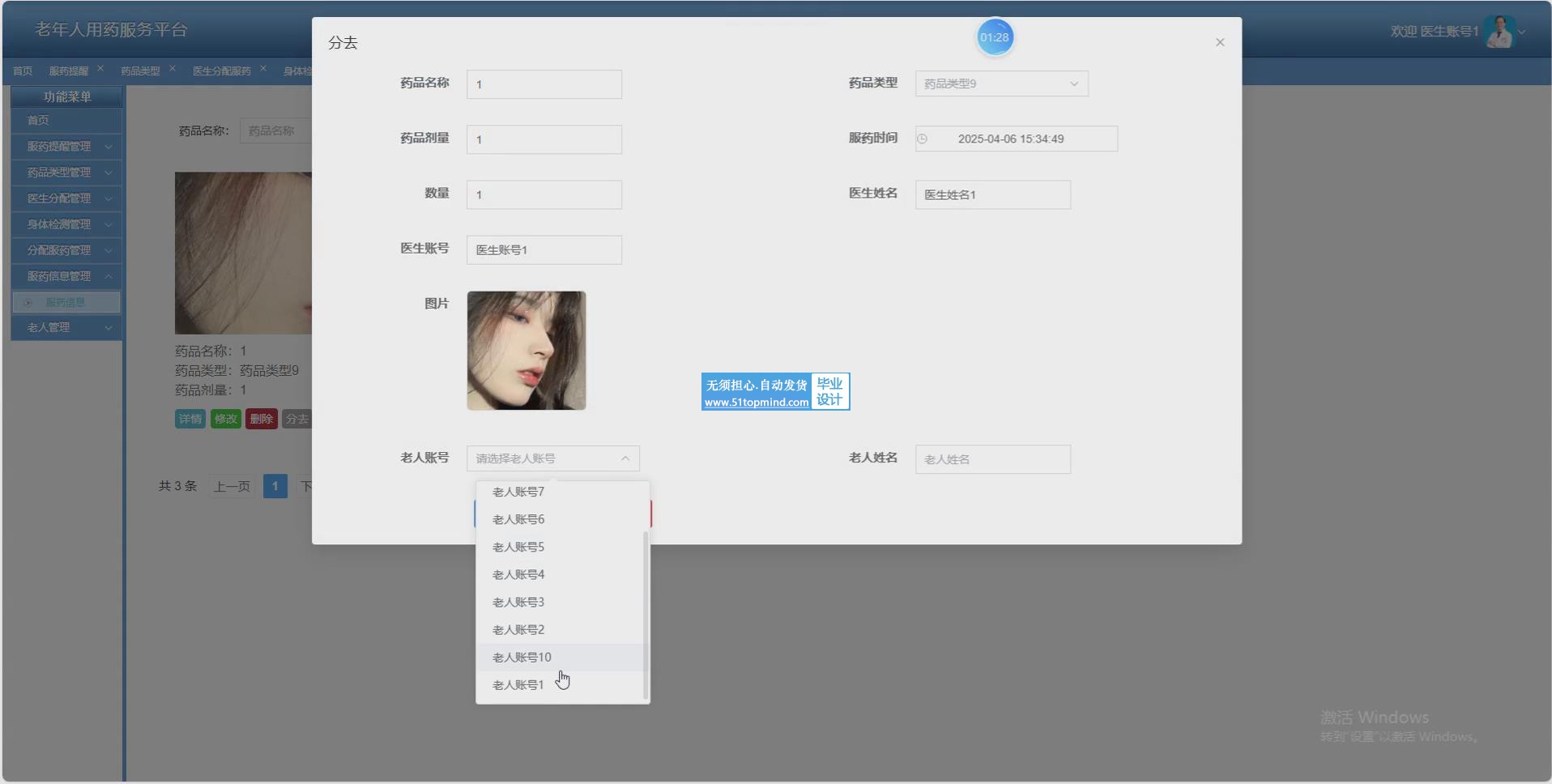Click the blue 01:28 timer bubble
Image resolution: width=1552 pixels, height=784 pixels.
click(x=994, y=37)
